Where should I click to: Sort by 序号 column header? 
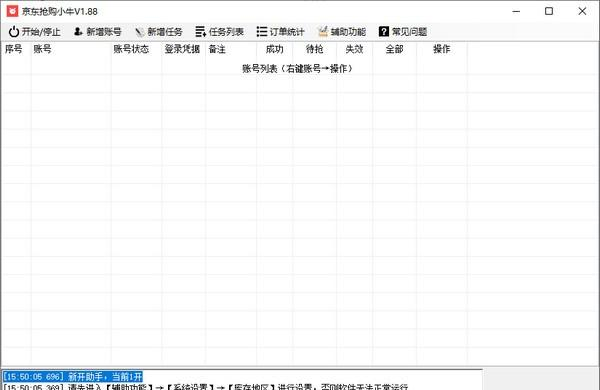tap(14, 49)
